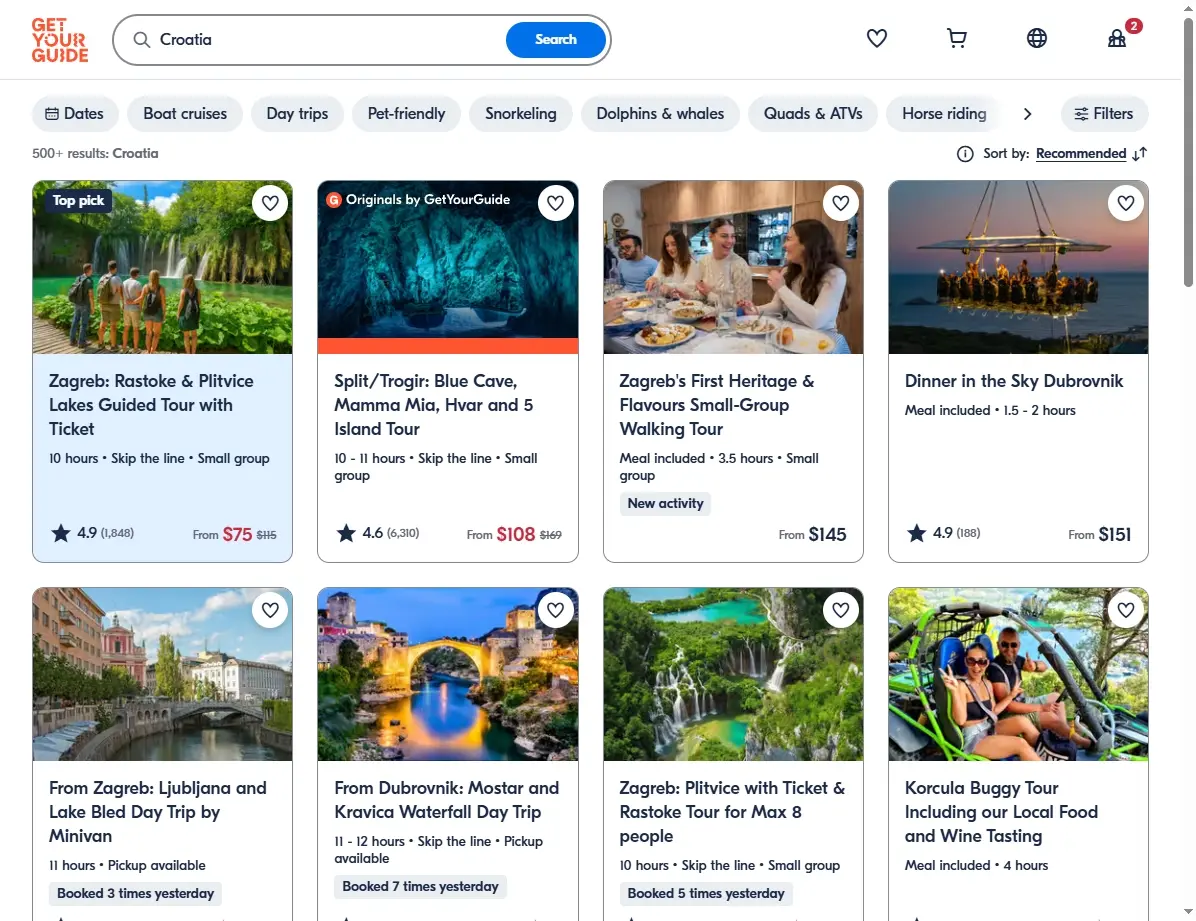Select the Boat cruises filter chip

click(x=185, y=114)
